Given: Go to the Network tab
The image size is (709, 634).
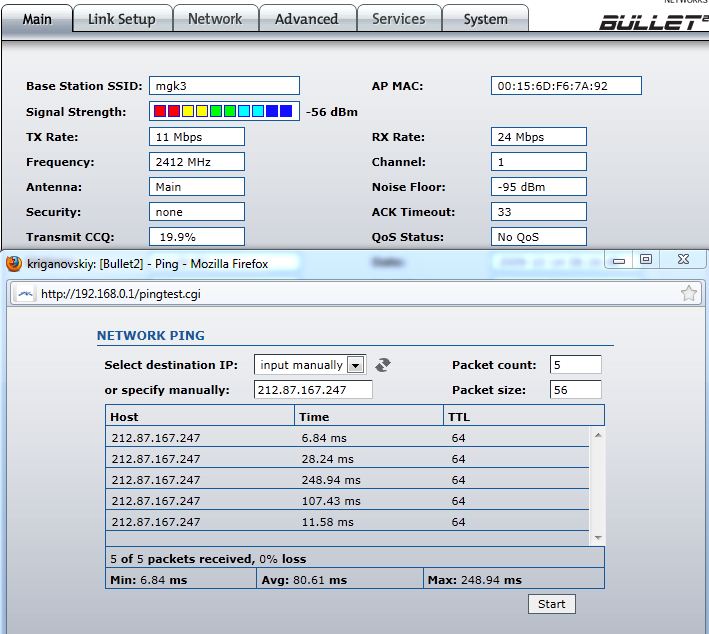Looking at the screenshot, I should click(x=215, y=19).
